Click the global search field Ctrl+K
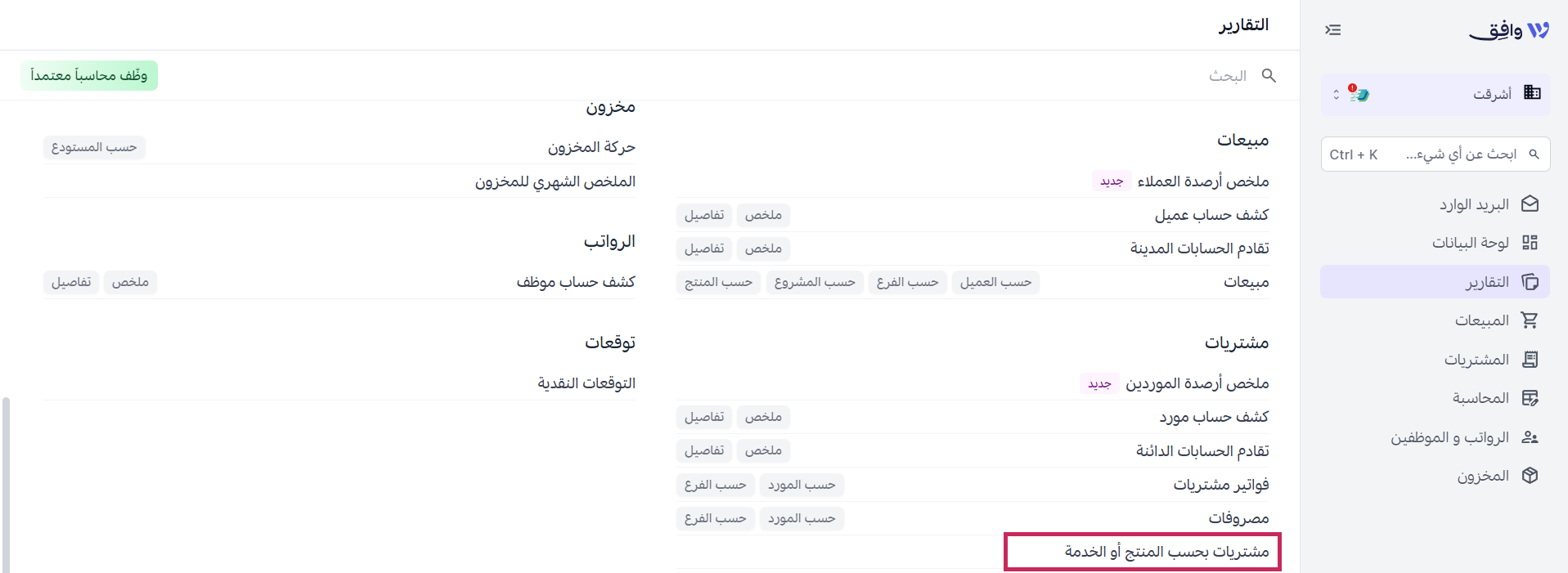Screen dimensions: 1568x573 pos(1435,154)
